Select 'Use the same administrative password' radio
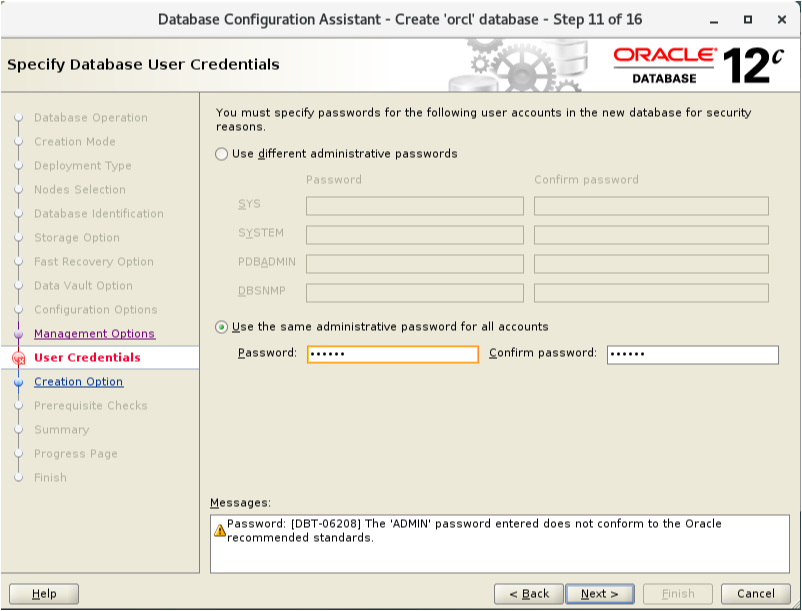This screenshot has height=611, width=802. tap(221, 327)
